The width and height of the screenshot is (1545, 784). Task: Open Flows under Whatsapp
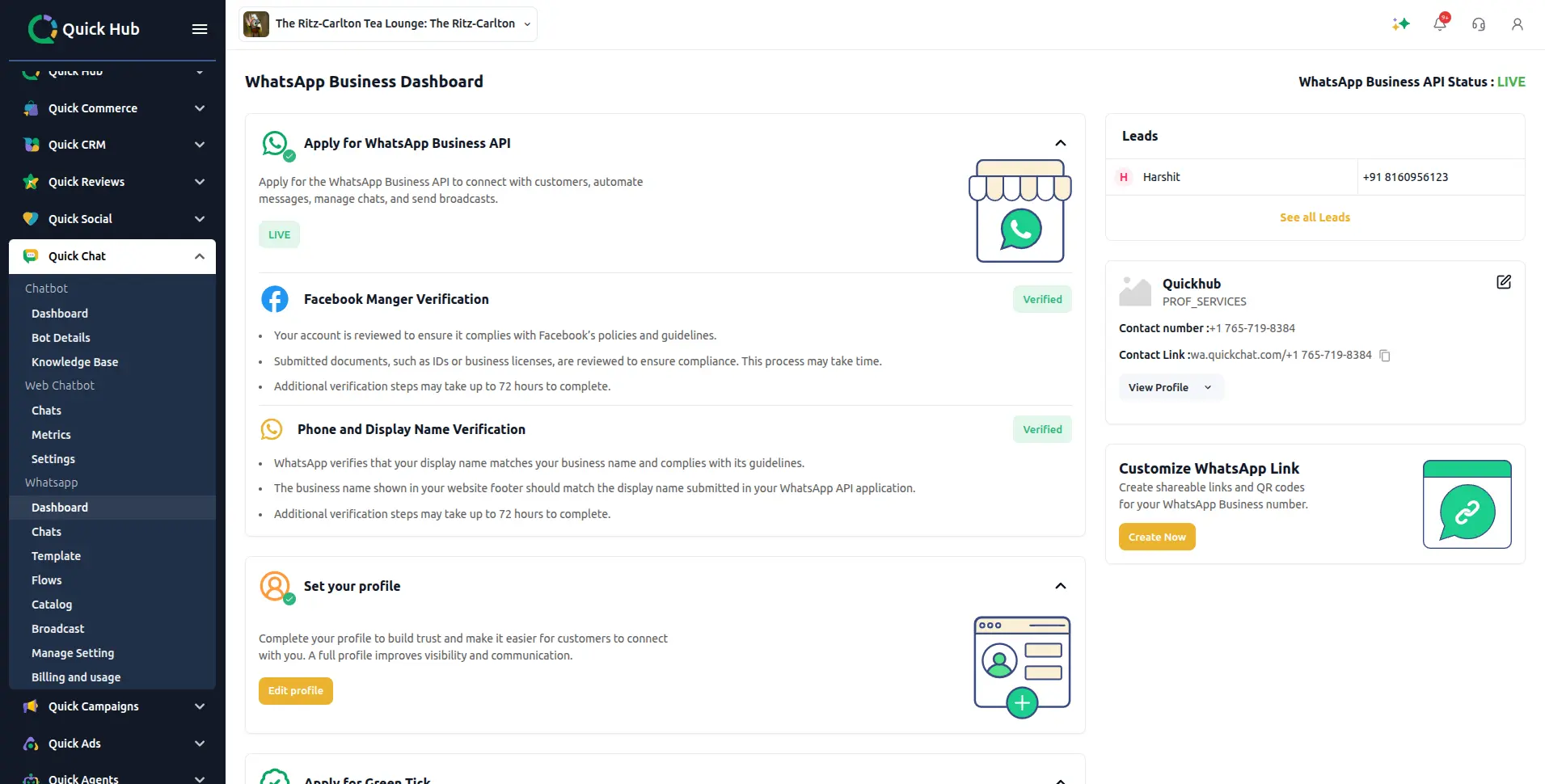[46, 580]
